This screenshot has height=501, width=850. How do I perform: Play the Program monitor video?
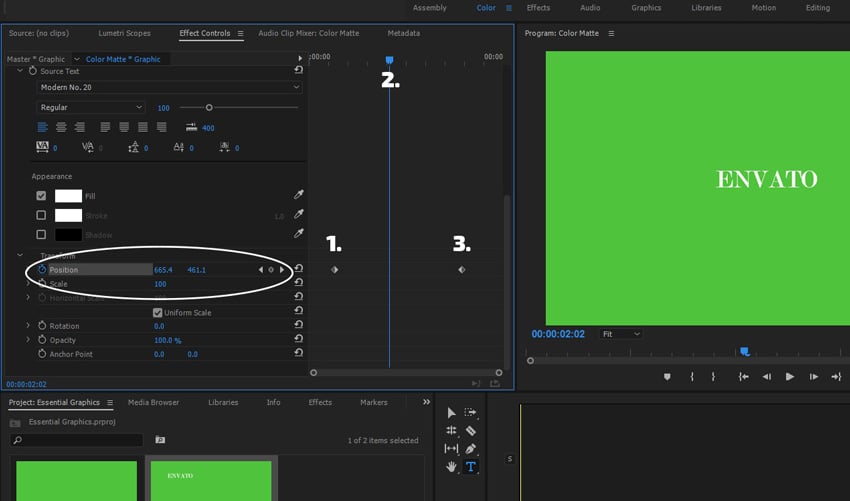pos(790,377)
